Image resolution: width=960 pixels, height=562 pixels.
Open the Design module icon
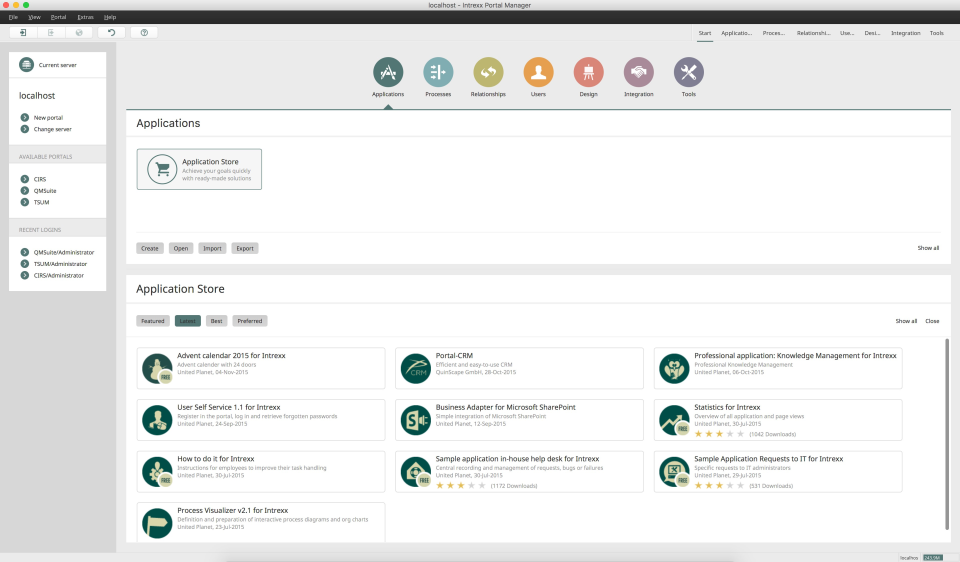tap(588, 72)
